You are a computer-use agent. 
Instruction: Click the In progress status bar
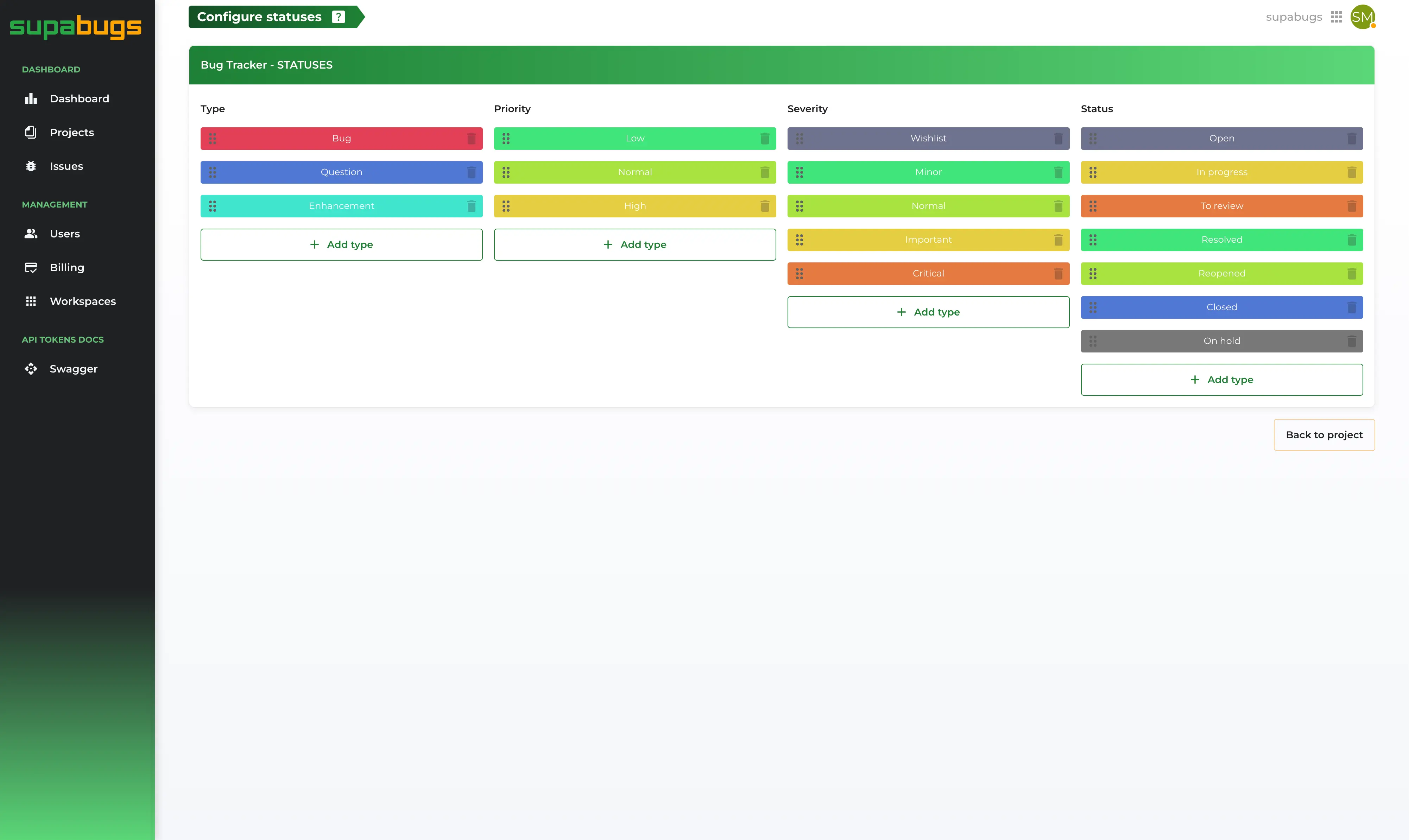point(1221,172)
